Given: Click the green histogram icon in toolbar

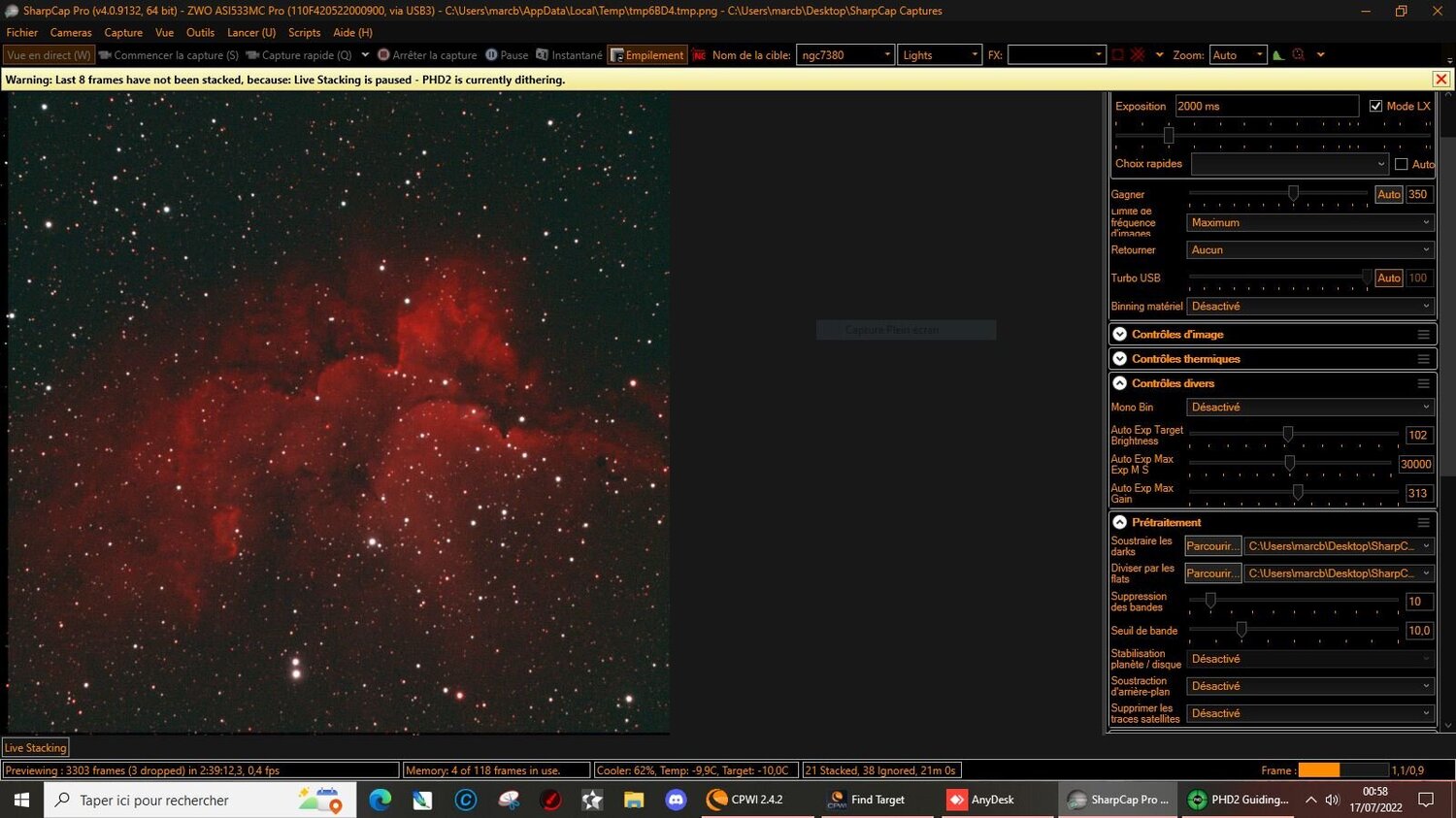Looking at the screenshot, I should [x=1278, y=55].
